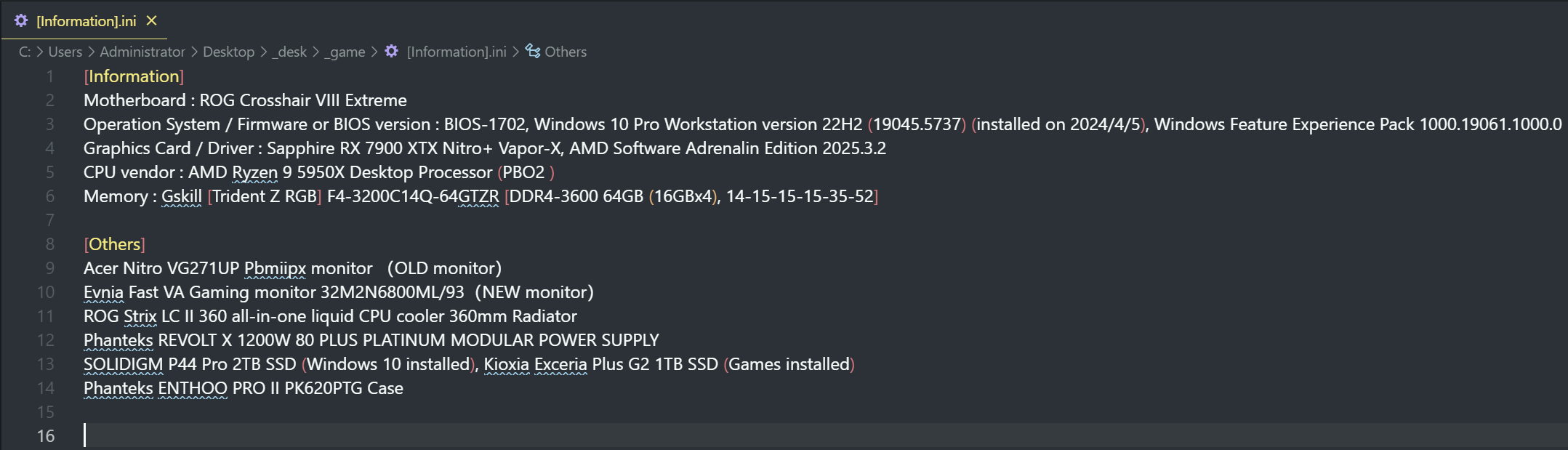Click the misspelled word SOLIDIGM on line 13
Image resolution: width=1568 pixels, height=450 pixels.
pos(124,364)
